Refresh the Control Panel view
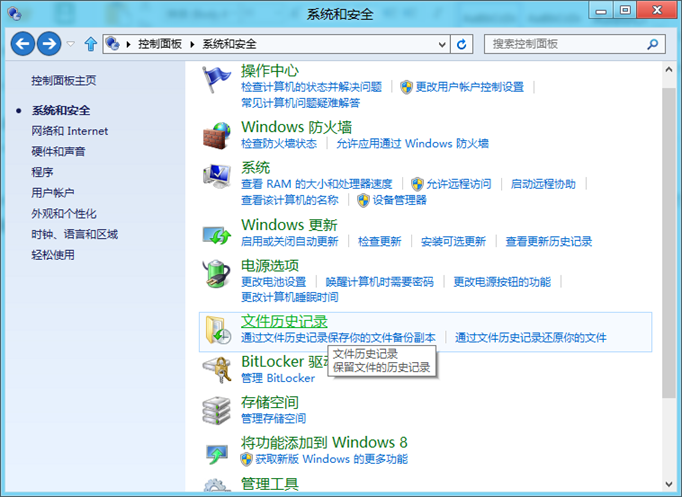The width and height of the screenshot is (682, 497). pos(461,44)
